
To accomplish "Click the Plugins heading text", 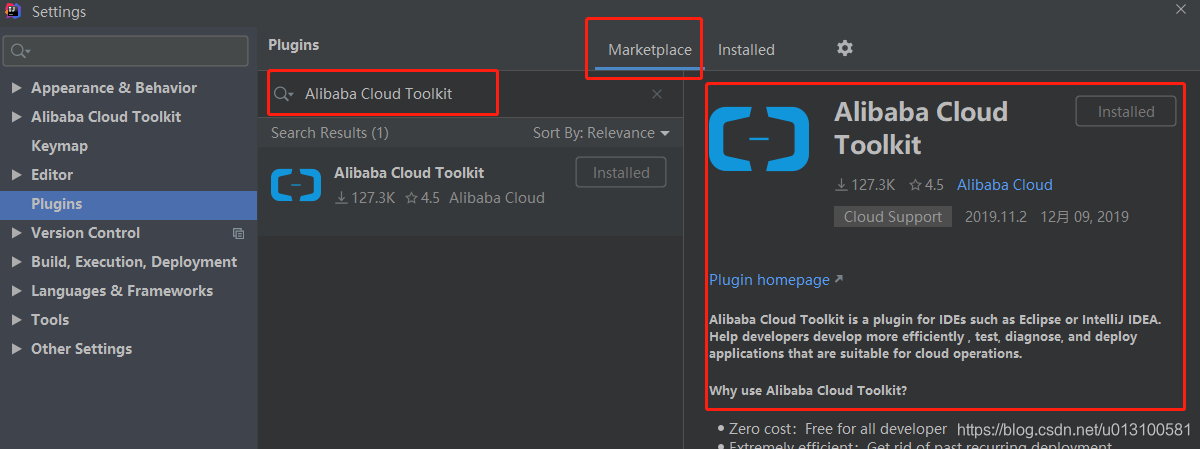I will (294, 45).
